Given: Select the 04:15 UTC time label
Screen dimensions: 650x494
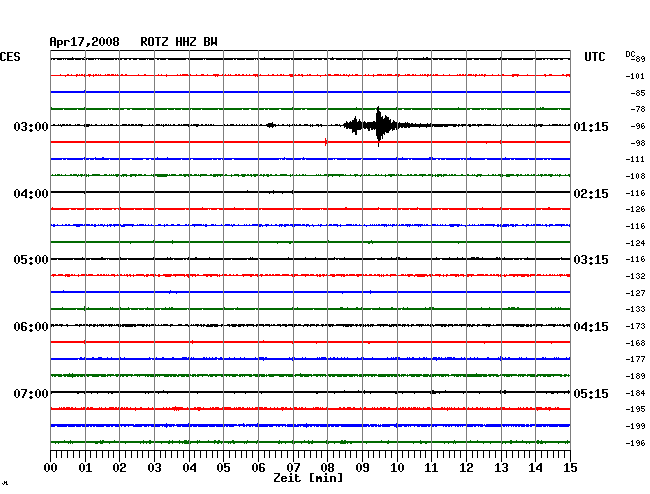Looking at the screenshot, I should coord(591,327).
